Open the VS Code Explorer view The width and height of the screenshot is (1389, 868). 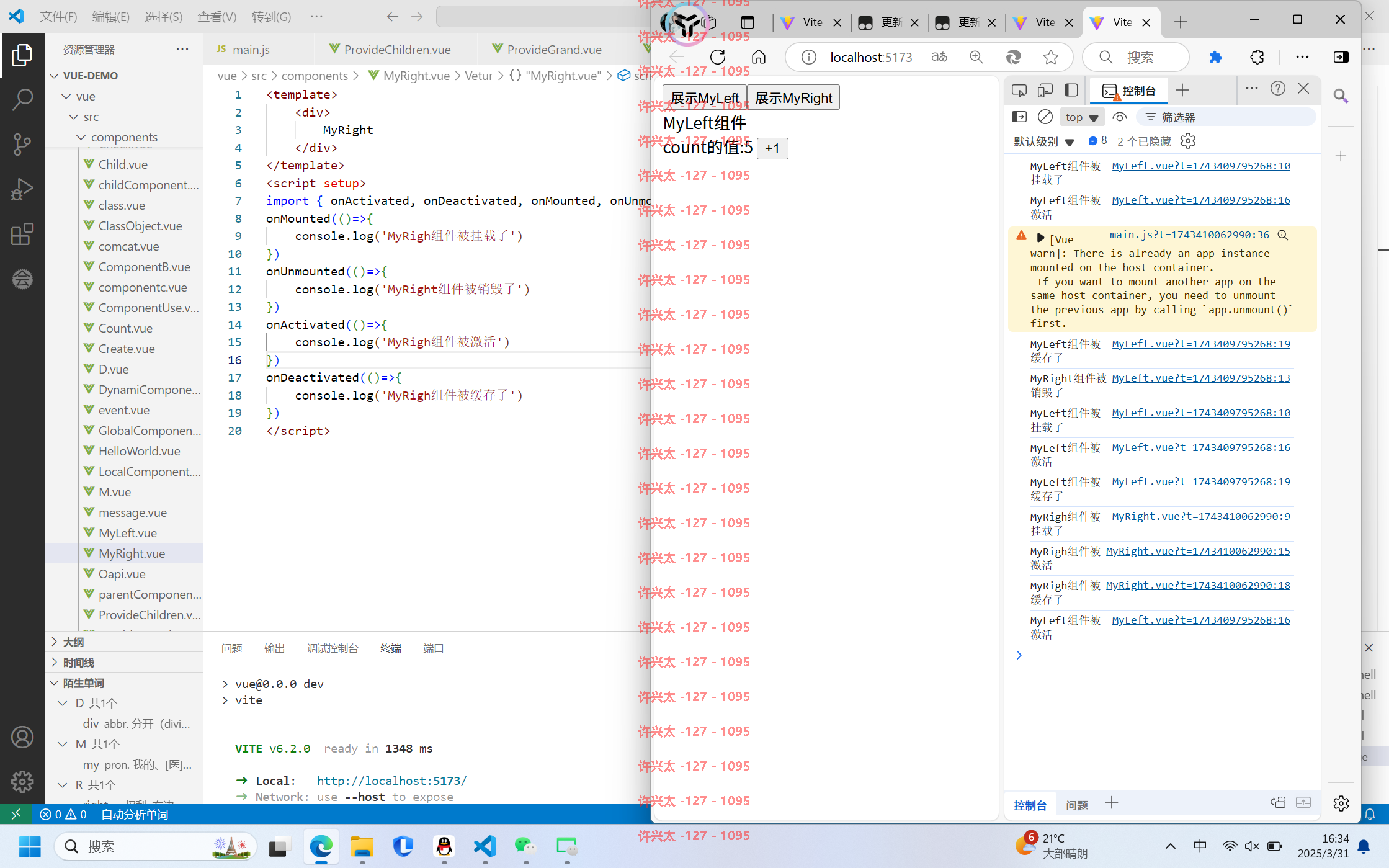22,55
